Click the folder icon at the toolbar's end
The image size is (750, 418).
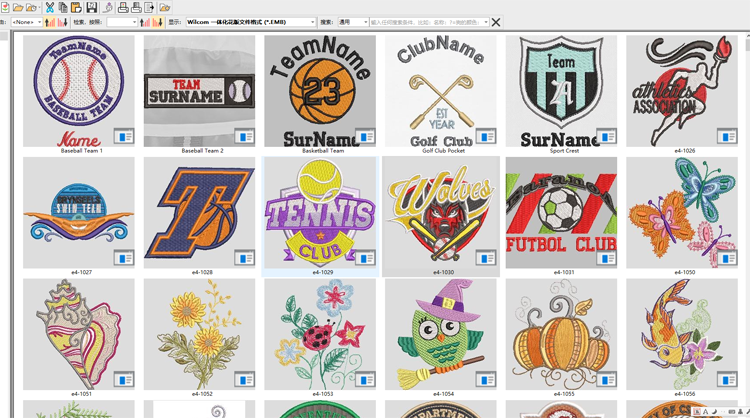tap(165, 8)
